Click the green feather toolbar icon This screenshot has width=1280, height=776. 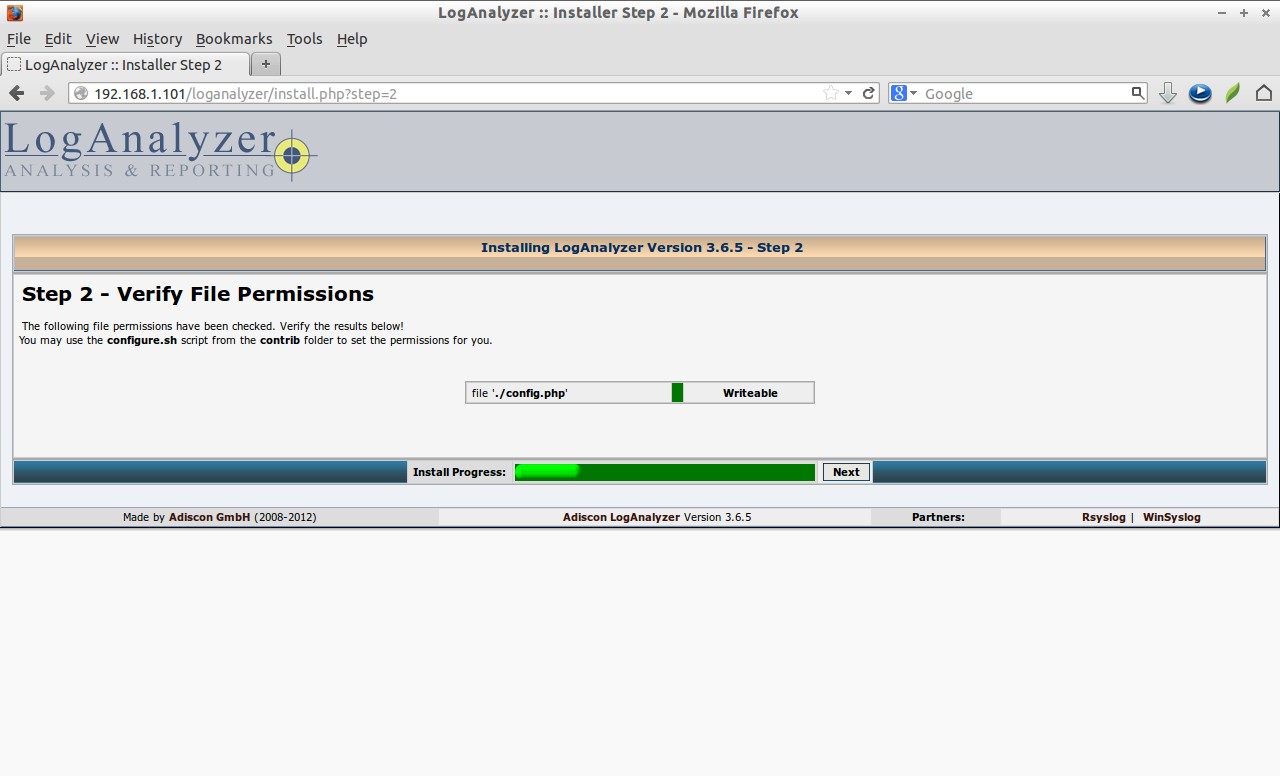(x=1233, y=93)
